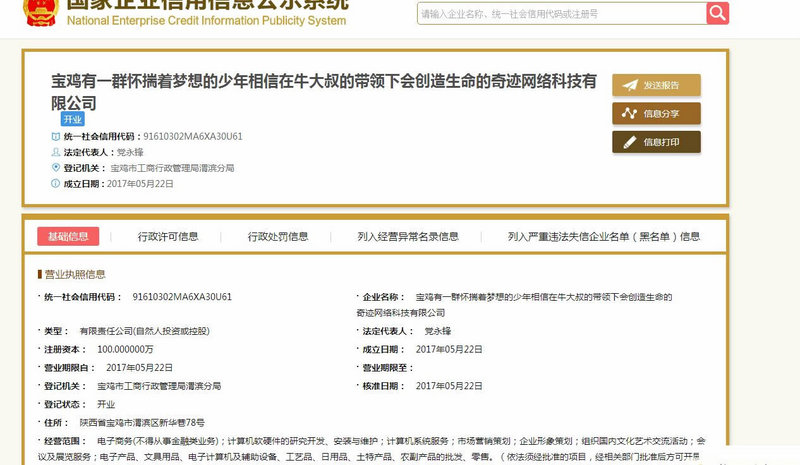Click the 营业期限自 date 2017年05月22日

point(139,368)
